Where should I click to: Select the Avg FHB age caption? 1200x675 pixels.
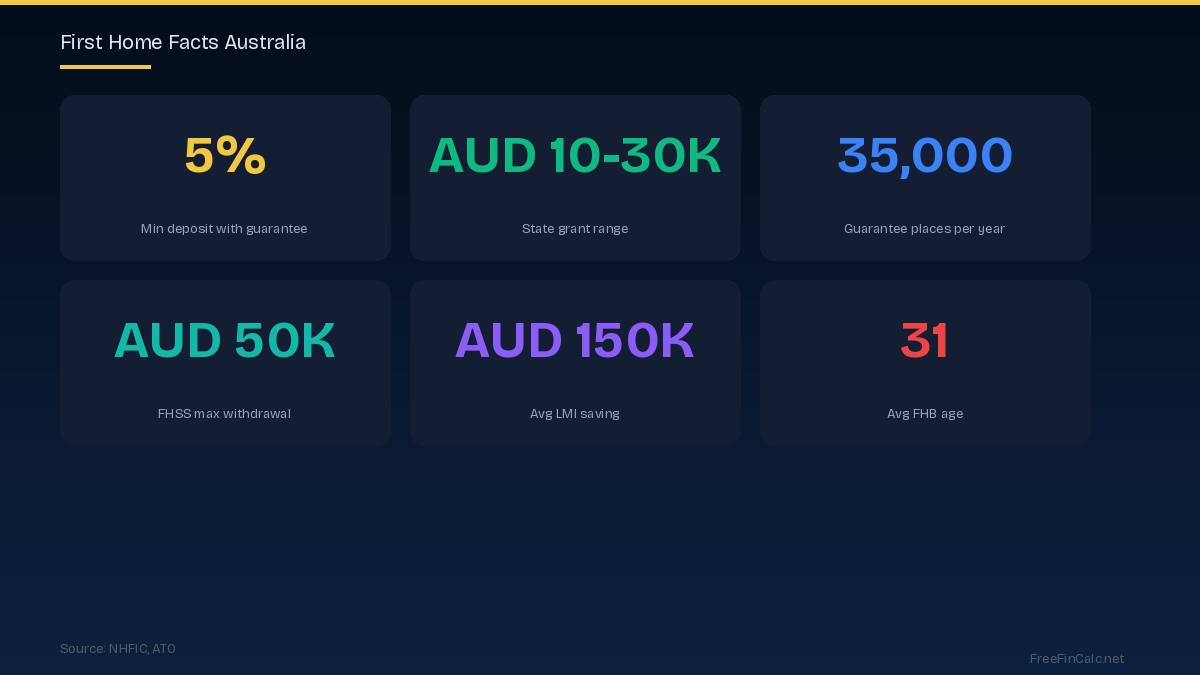925,414
